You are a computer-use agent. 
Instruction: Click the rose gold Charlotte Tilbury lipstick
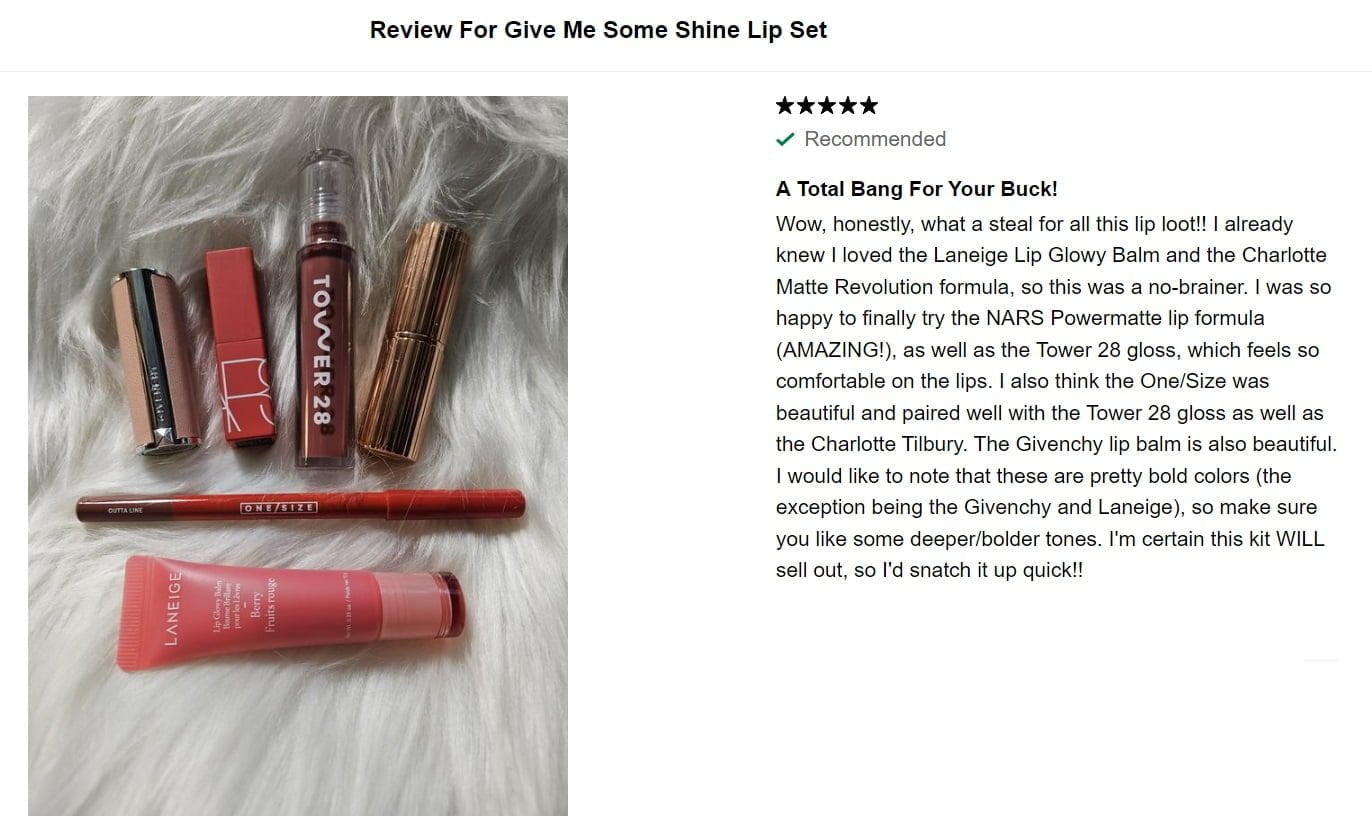[x=415, y=342]
